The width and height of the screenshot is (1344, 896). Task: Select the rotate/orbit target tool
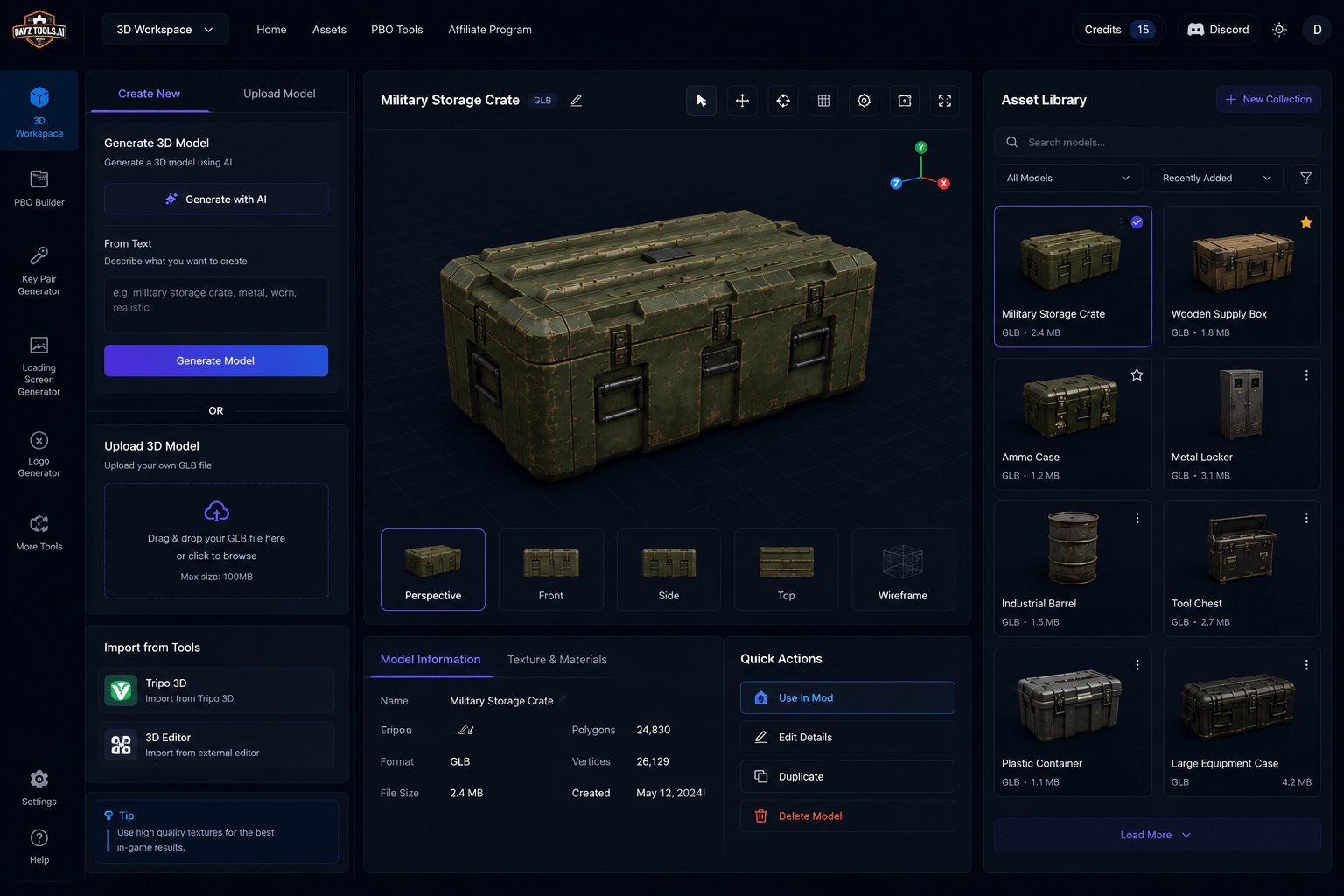pyautogui.click(x=783, y=101)
